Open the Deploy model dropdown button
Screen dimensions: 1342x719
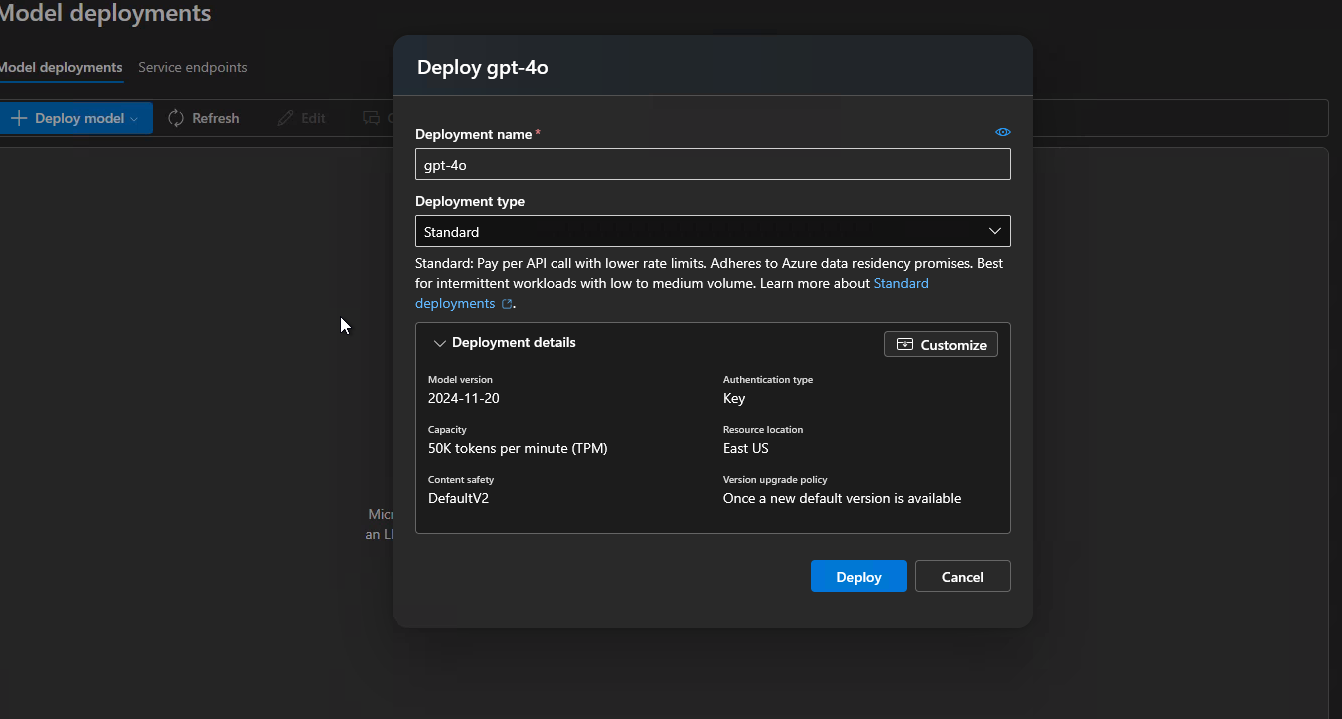[76, 118]
